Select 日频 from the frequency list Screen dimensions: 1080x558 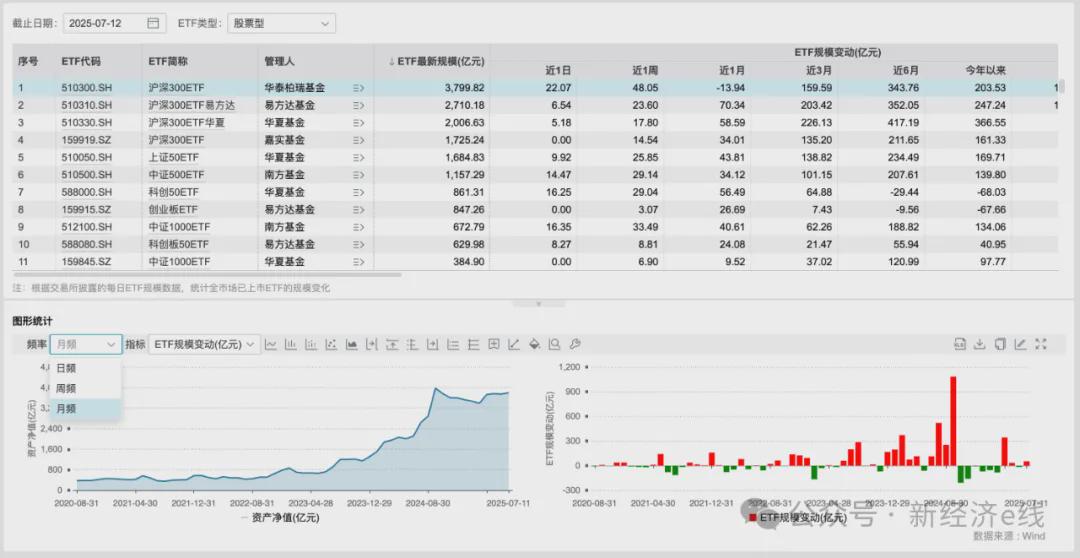click(x=85, y=369)
